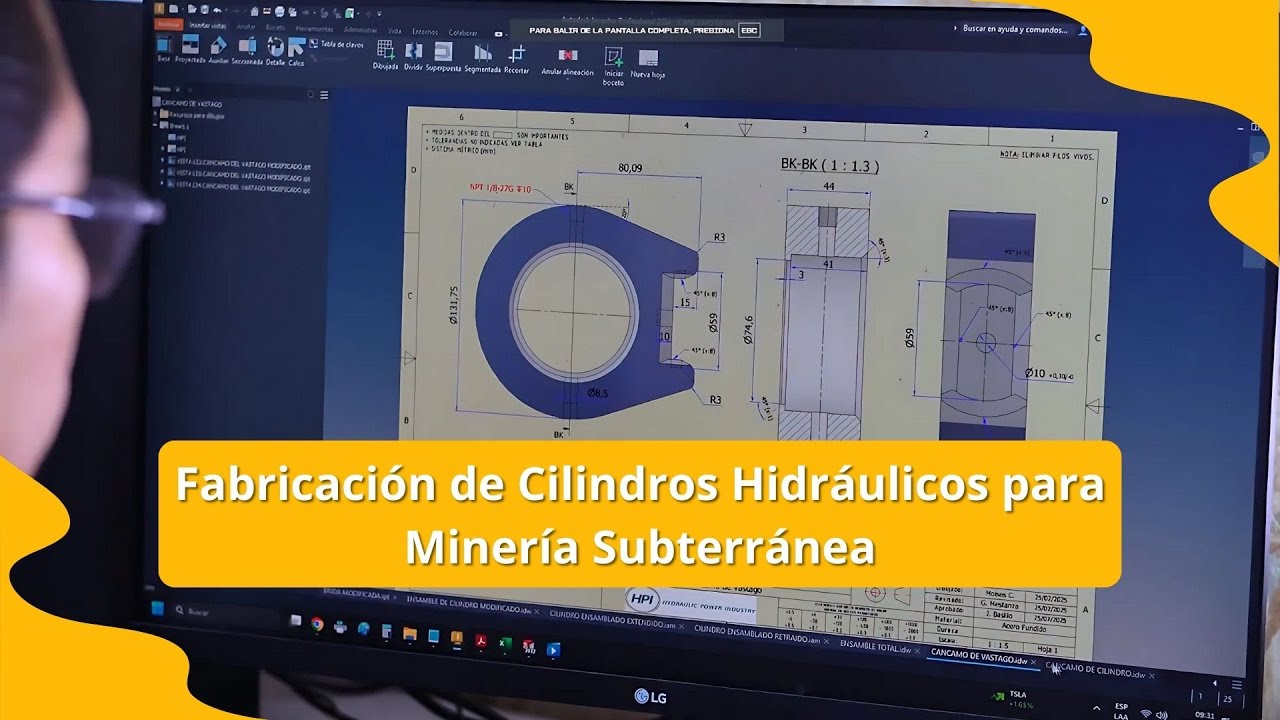
Task: Collapse the Sheet:1 tree node
Action: click(x=155, y=126)
